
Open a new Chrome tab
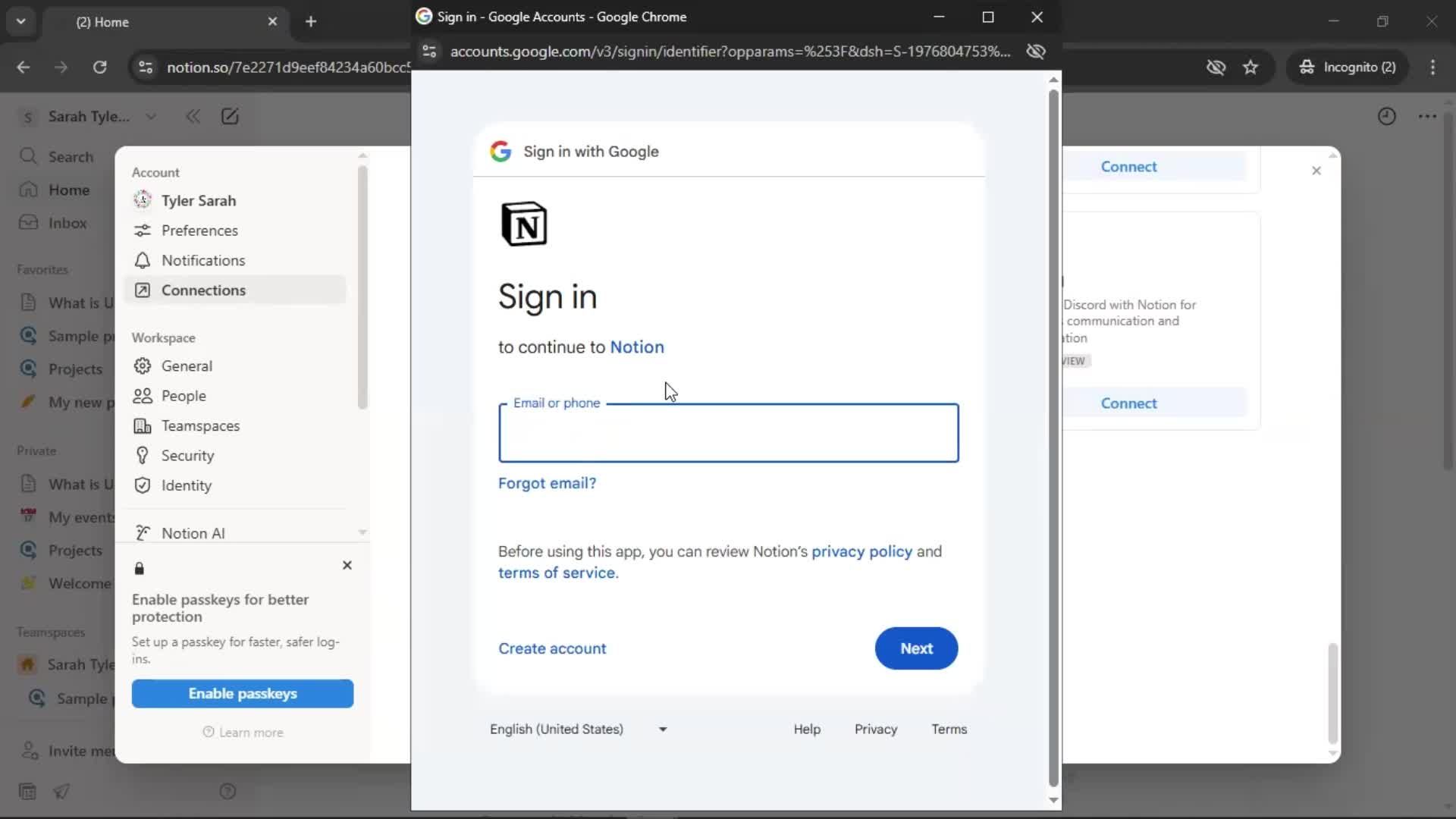click(311, 21)
